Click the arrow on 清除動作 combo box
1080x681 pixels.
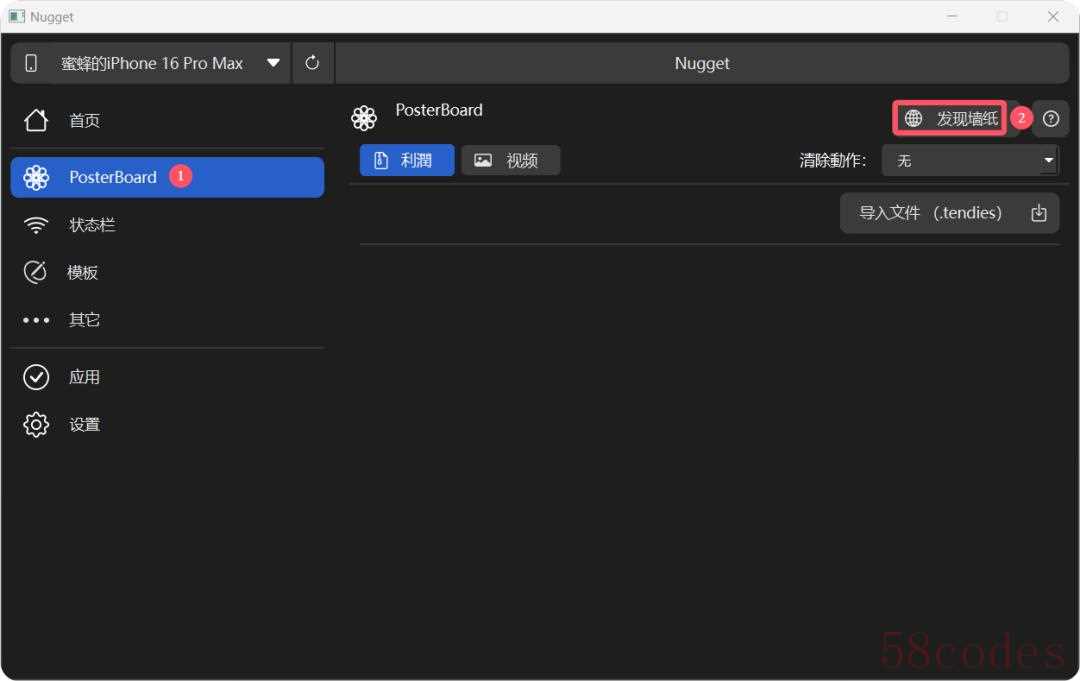[x=1048, y=160]
